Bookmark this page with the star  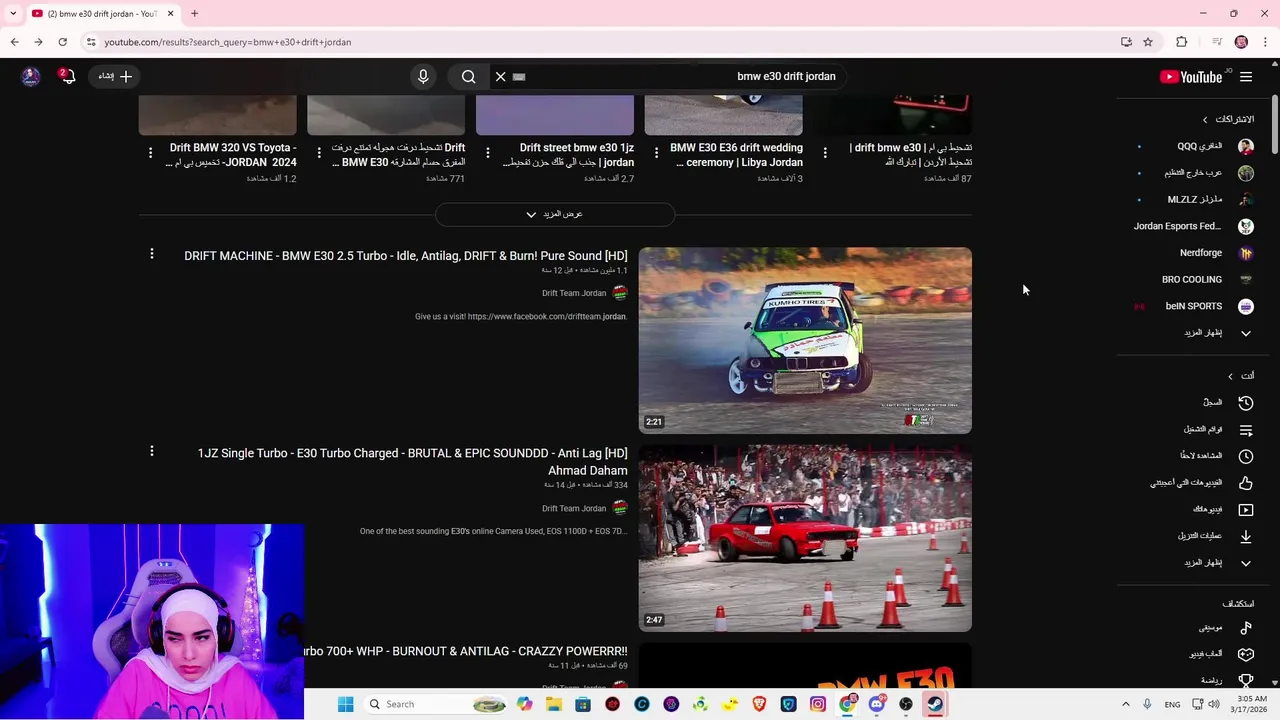[1148, 42]
